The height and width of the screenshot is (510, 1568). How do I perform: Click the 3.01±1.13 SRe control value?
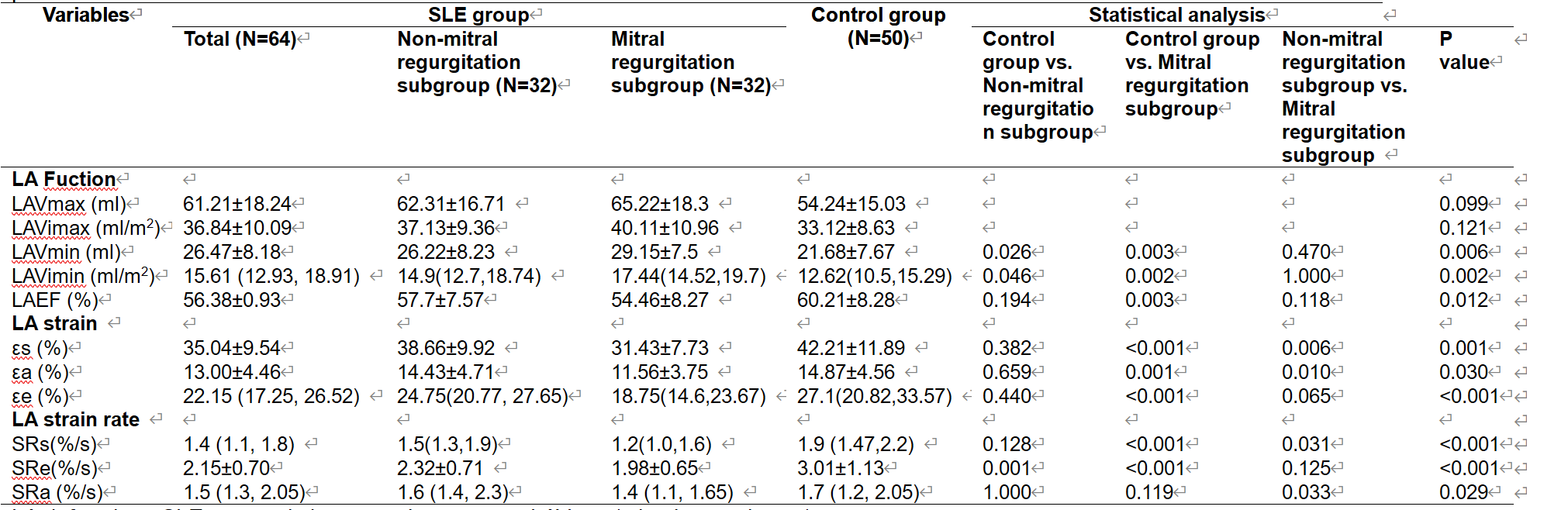(840, 468)
